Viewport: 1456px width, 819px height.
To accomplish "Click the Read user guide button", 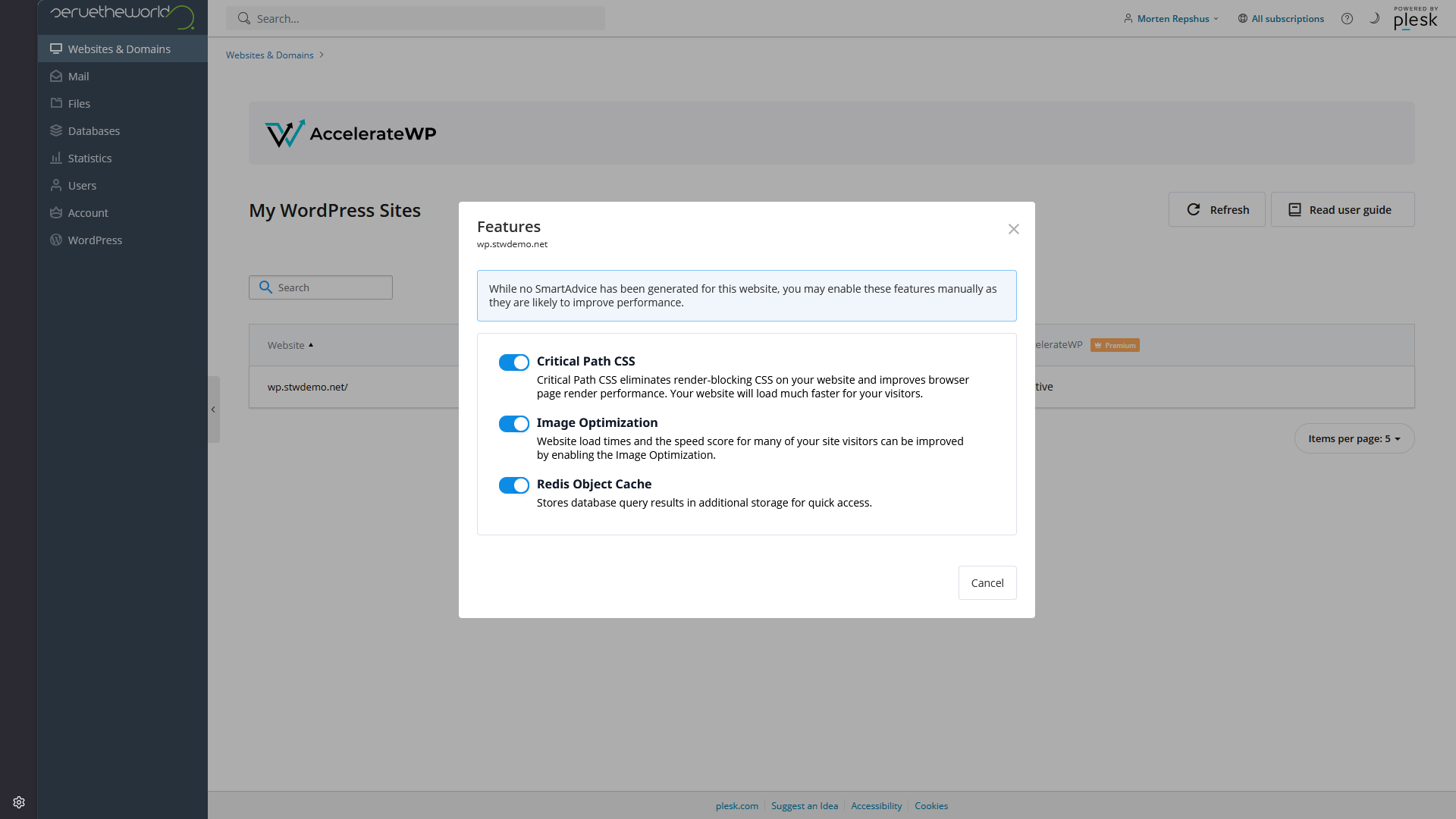I will [x=1342, y=209].
